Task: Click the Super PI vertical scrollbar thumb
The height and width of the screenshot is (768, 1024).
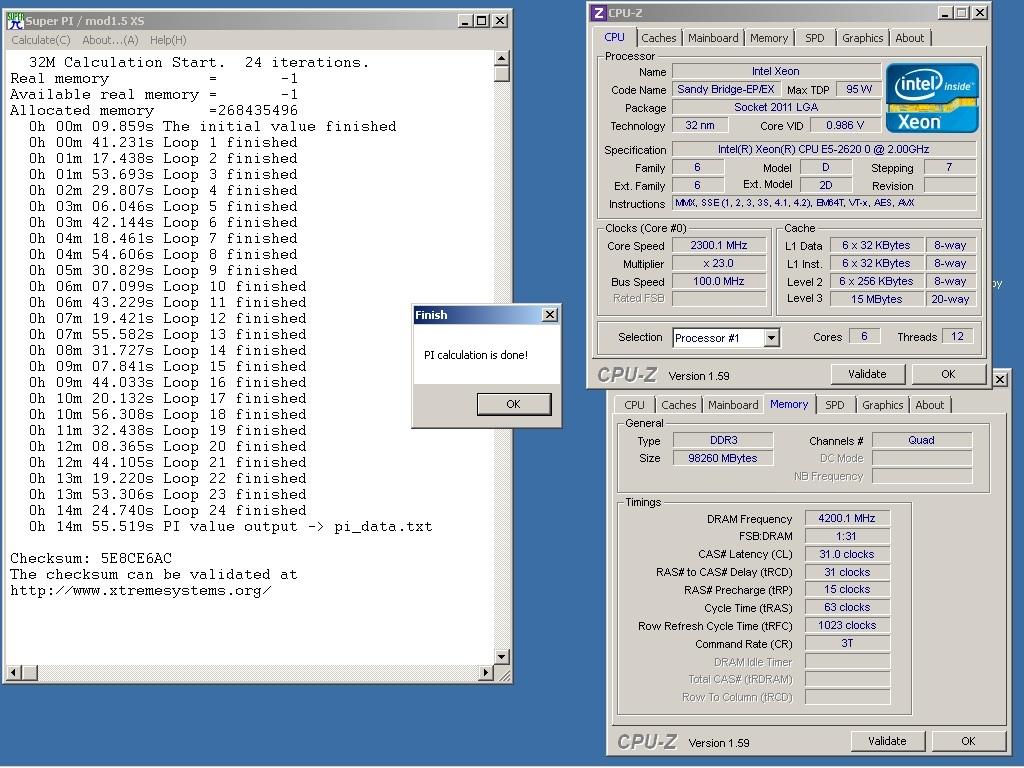Action: [502, 73]
